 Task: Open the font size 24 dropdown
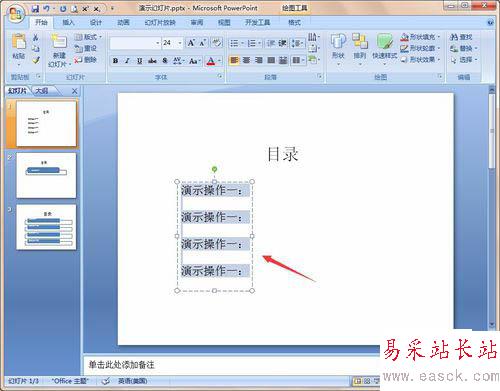(x=180, y=43)
